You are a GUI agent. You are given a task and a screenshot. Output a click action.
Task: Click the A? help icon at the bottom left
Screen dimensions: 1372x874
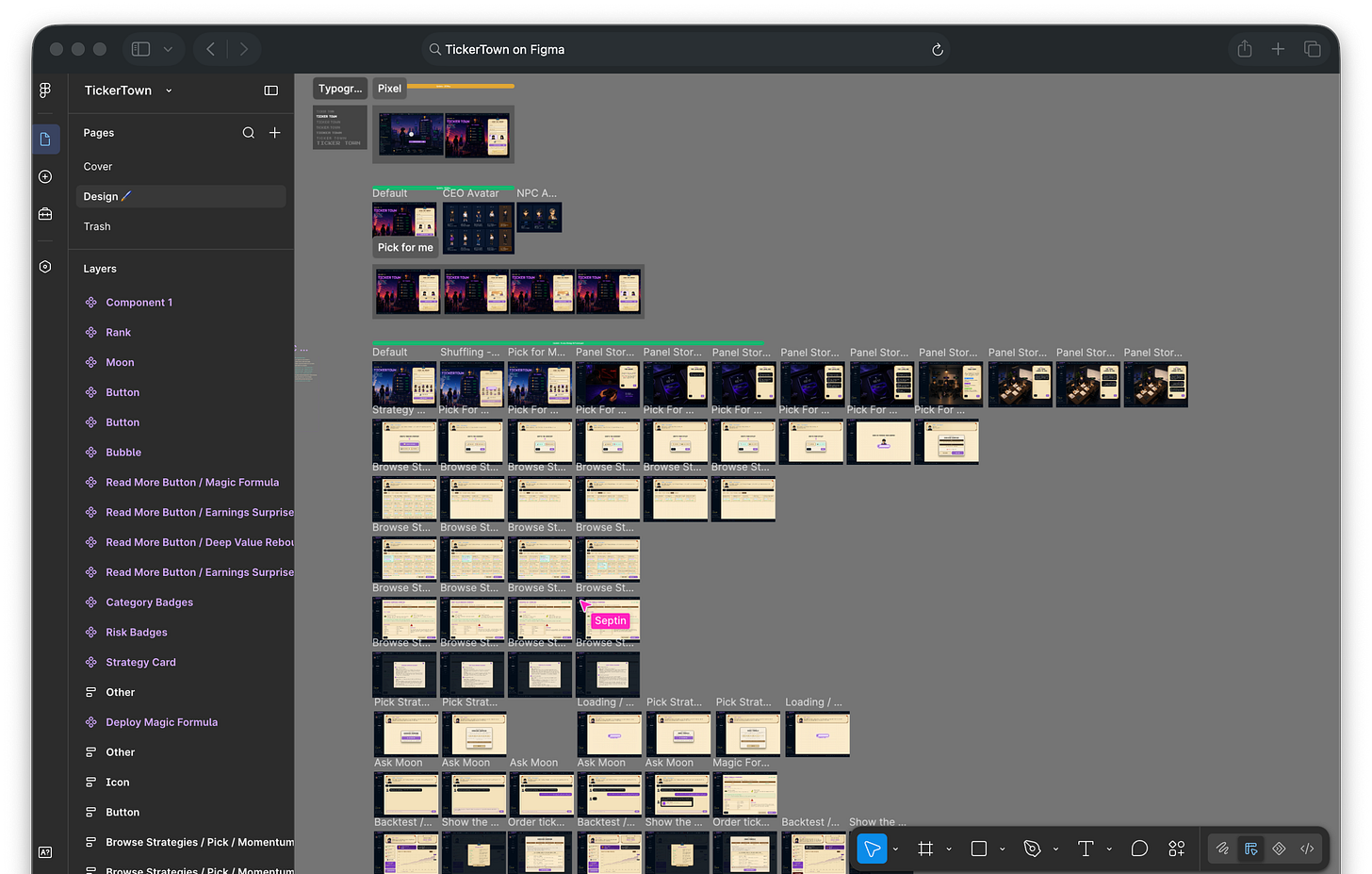pos(45,852)
